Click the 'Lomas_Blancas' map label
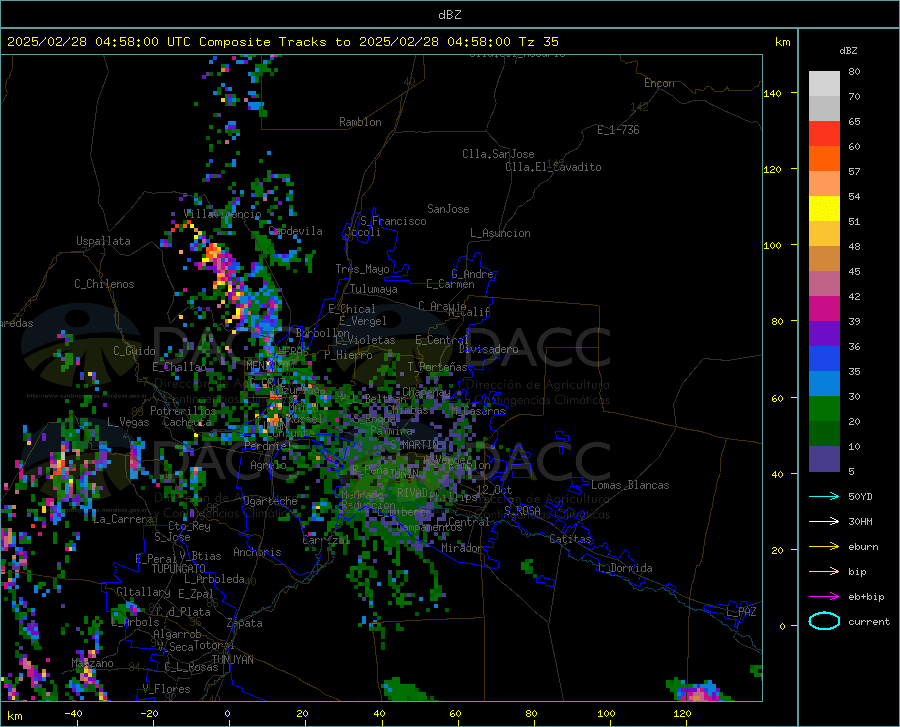Image resolution: width=900 pixels, height=727 pixels. pos(630,485)
